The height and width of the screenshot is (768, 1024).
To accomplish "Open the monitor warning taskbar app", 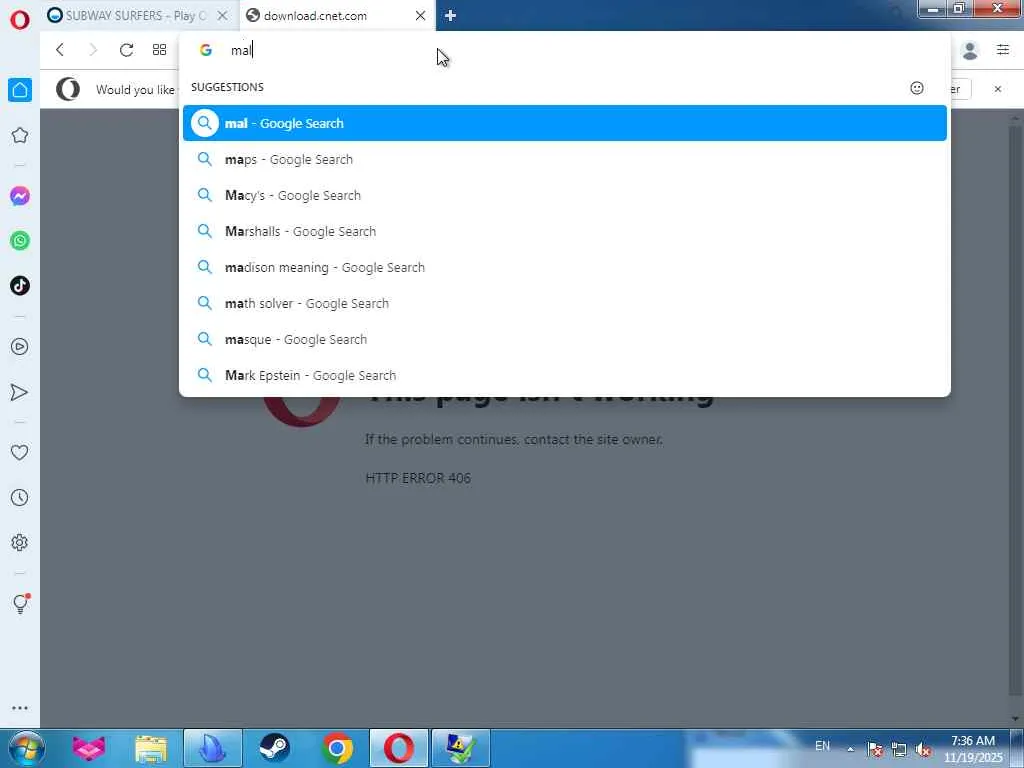I will click(461, 748).
